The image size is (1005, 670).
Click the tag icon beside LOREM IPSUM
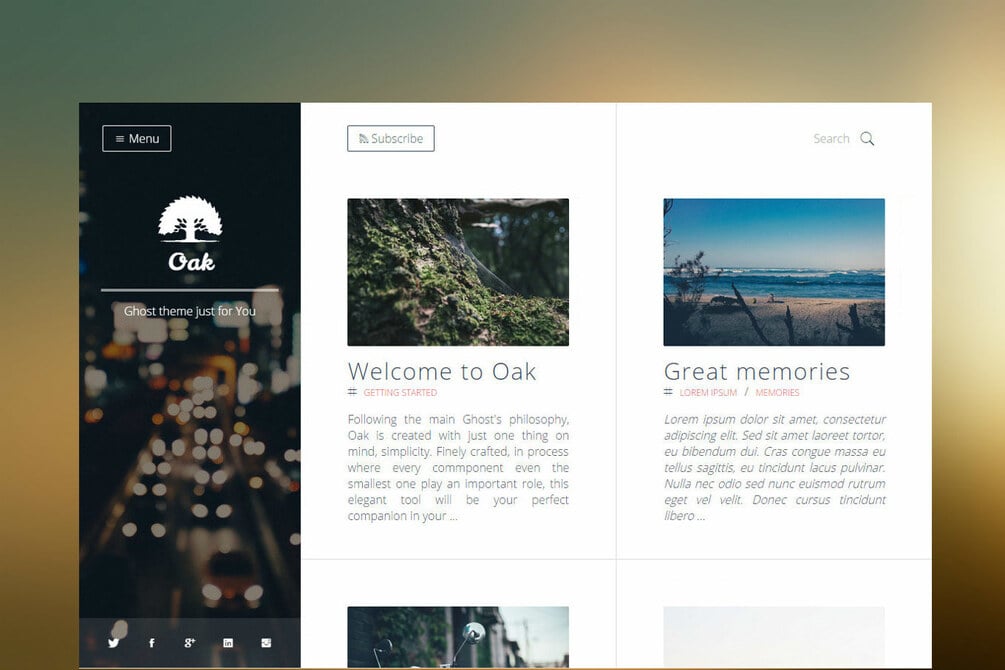[x=667, y=392]
